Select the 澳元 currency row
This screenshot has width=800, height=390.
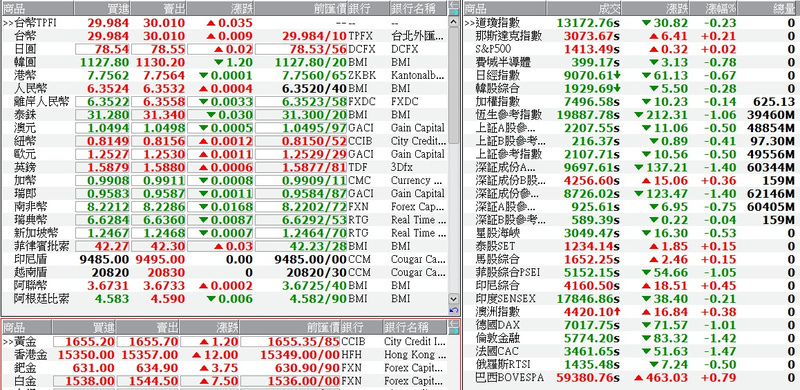[x=224, y=128]
